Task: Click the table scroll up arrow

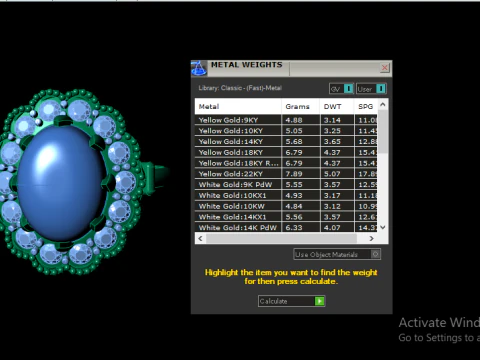Action: pyautogui.click(x=383, y=105)
